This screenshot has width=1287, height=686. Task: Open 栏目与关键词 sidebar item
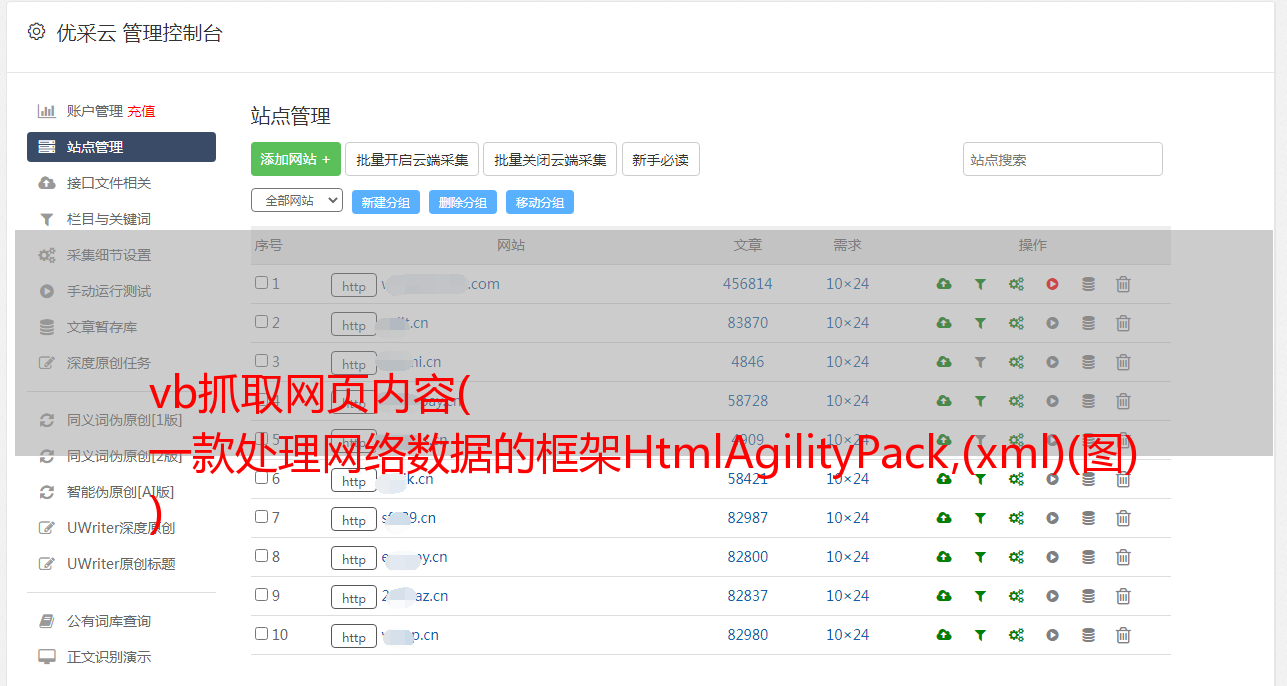pos(109,219)
